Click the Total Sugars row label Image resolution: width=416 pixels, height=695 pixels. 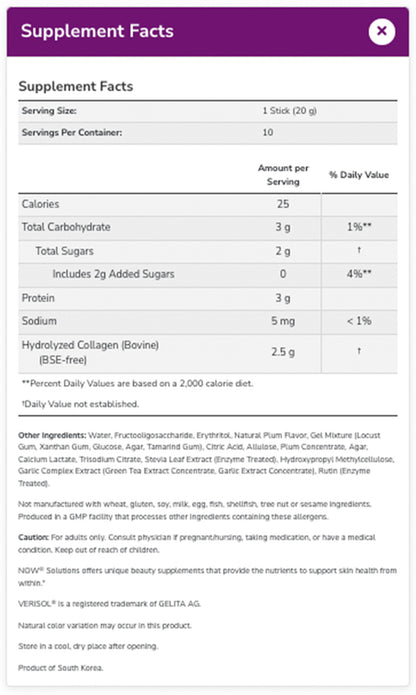(x=64, y=251)
